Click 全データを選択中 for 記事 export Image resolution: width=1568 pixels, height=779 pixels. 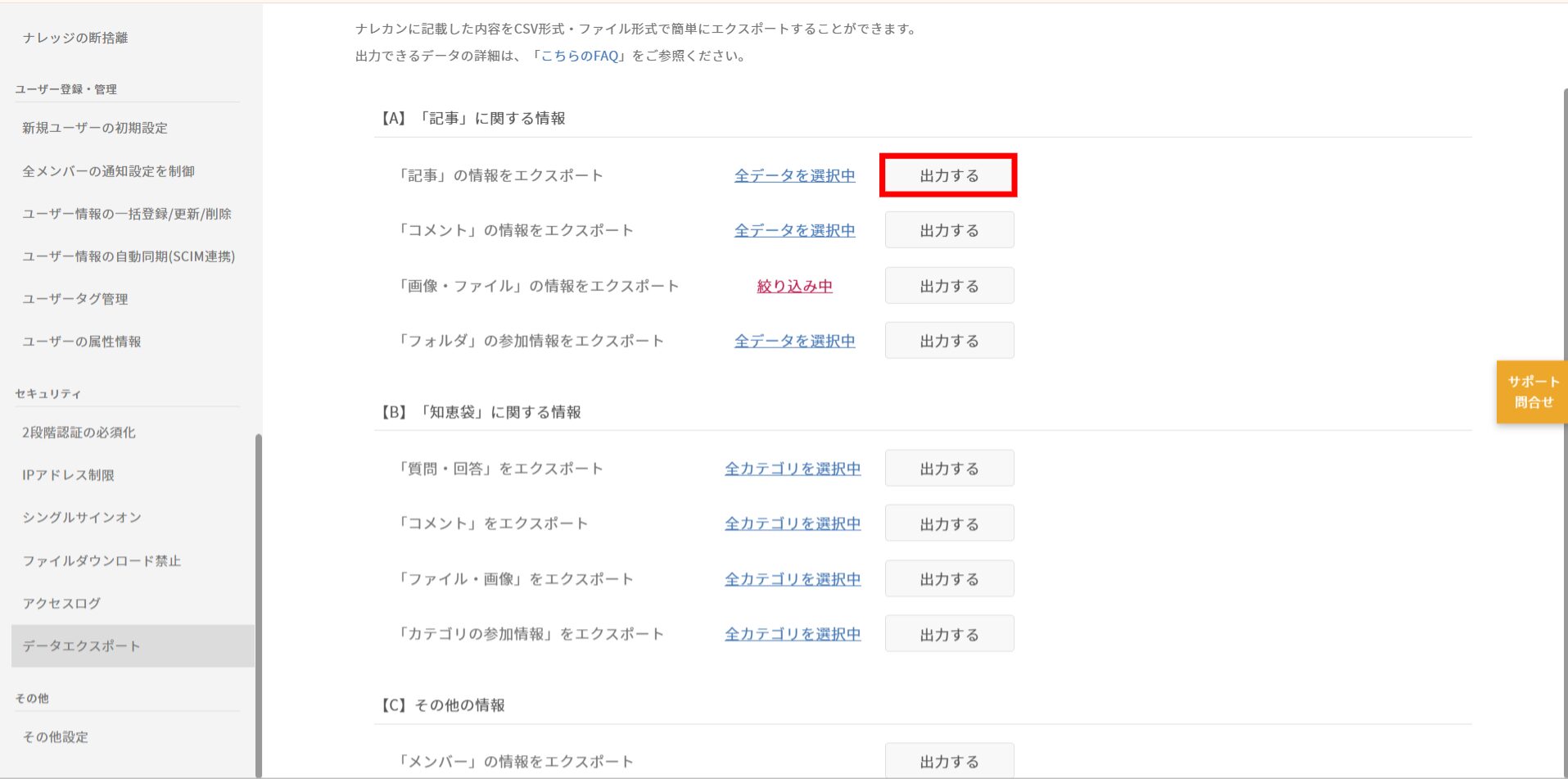[794, 175]
